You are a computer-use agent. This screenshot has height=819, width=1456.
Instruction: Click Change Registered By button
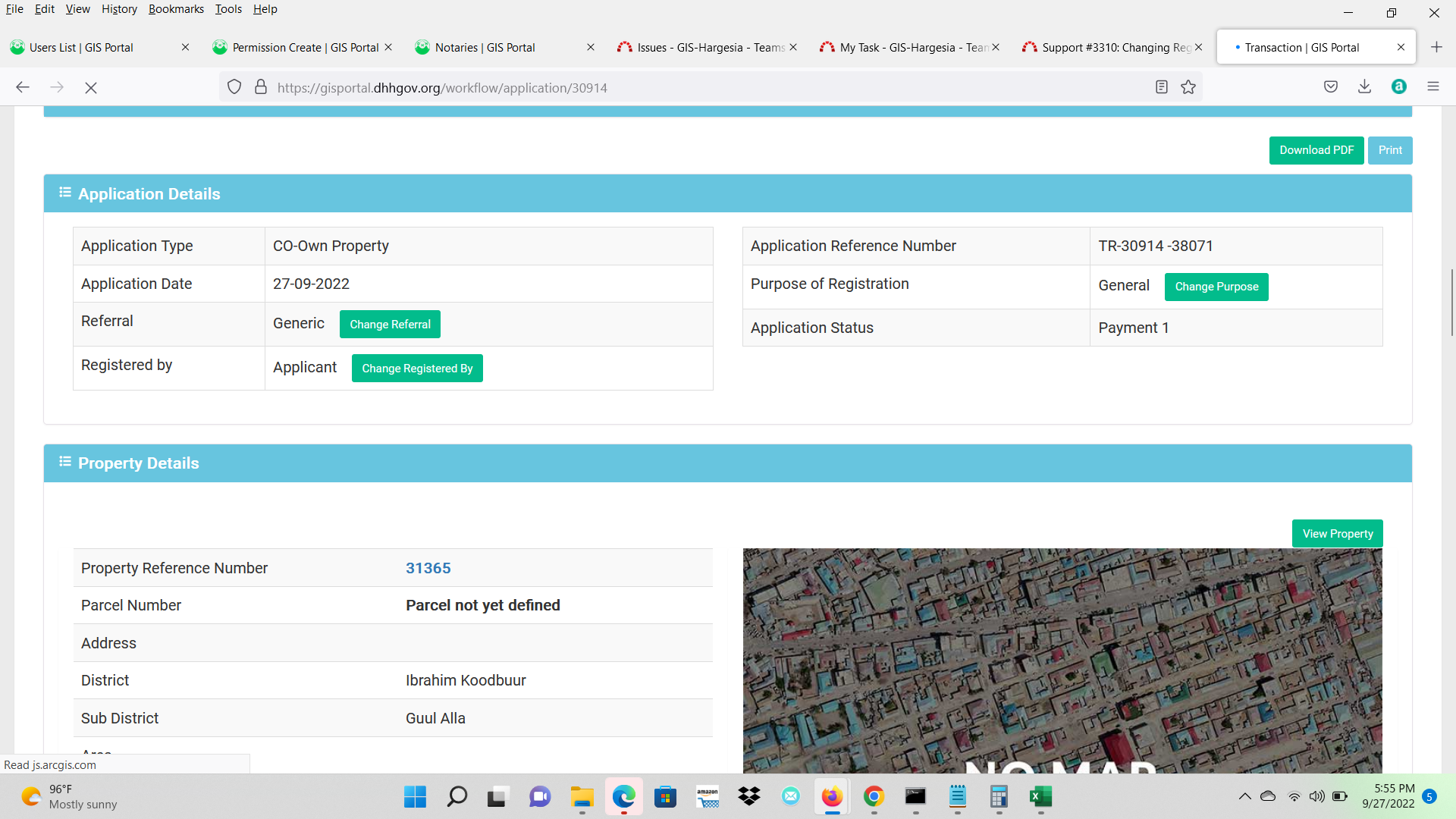pos(417,369)
